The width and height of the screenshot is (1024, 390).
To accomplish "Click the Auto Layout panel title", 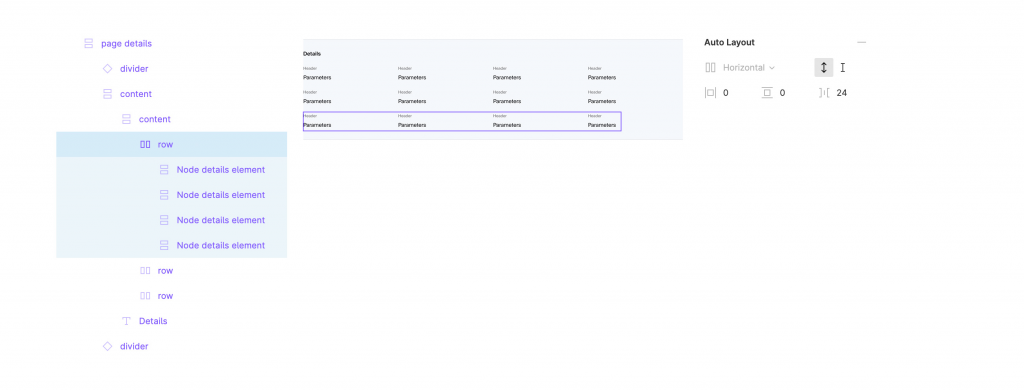I will pos(729,42).
